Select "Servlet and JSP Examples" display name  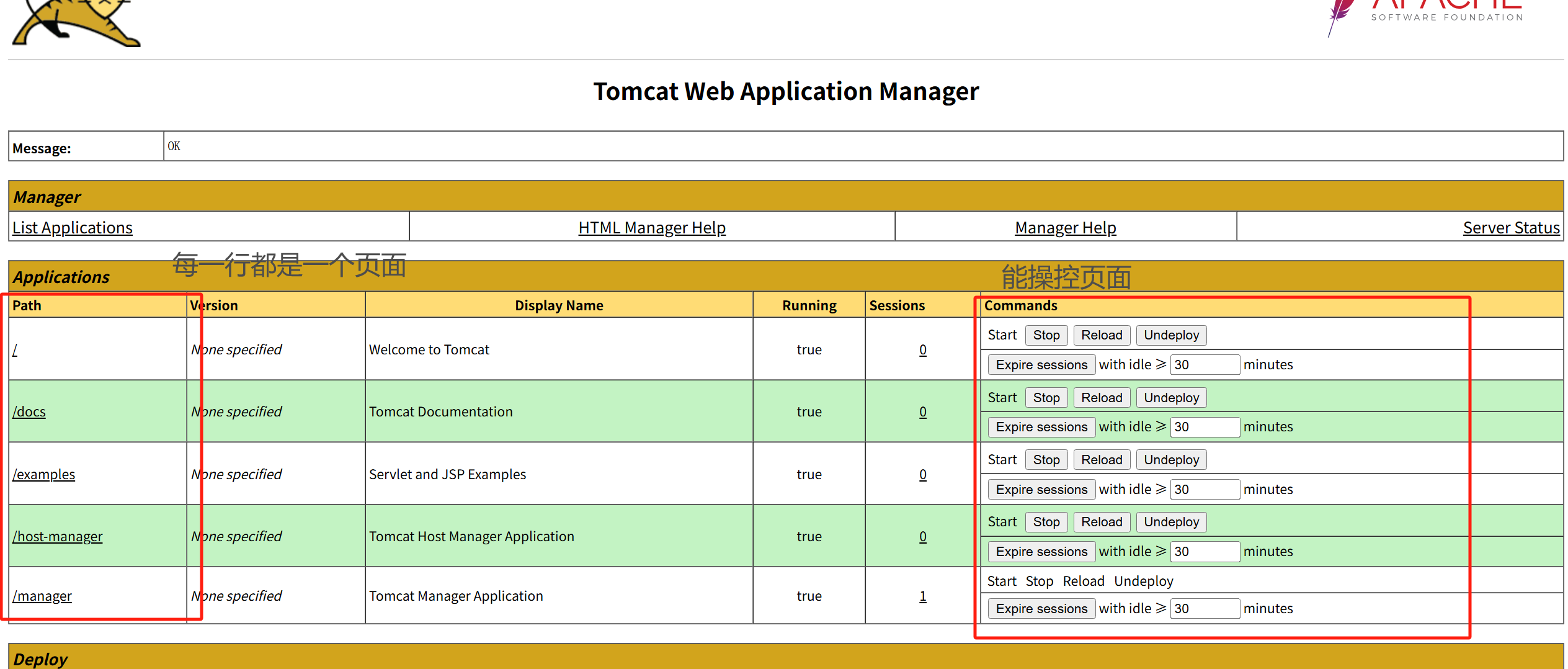pyautogui.click(x=447, y=474)
